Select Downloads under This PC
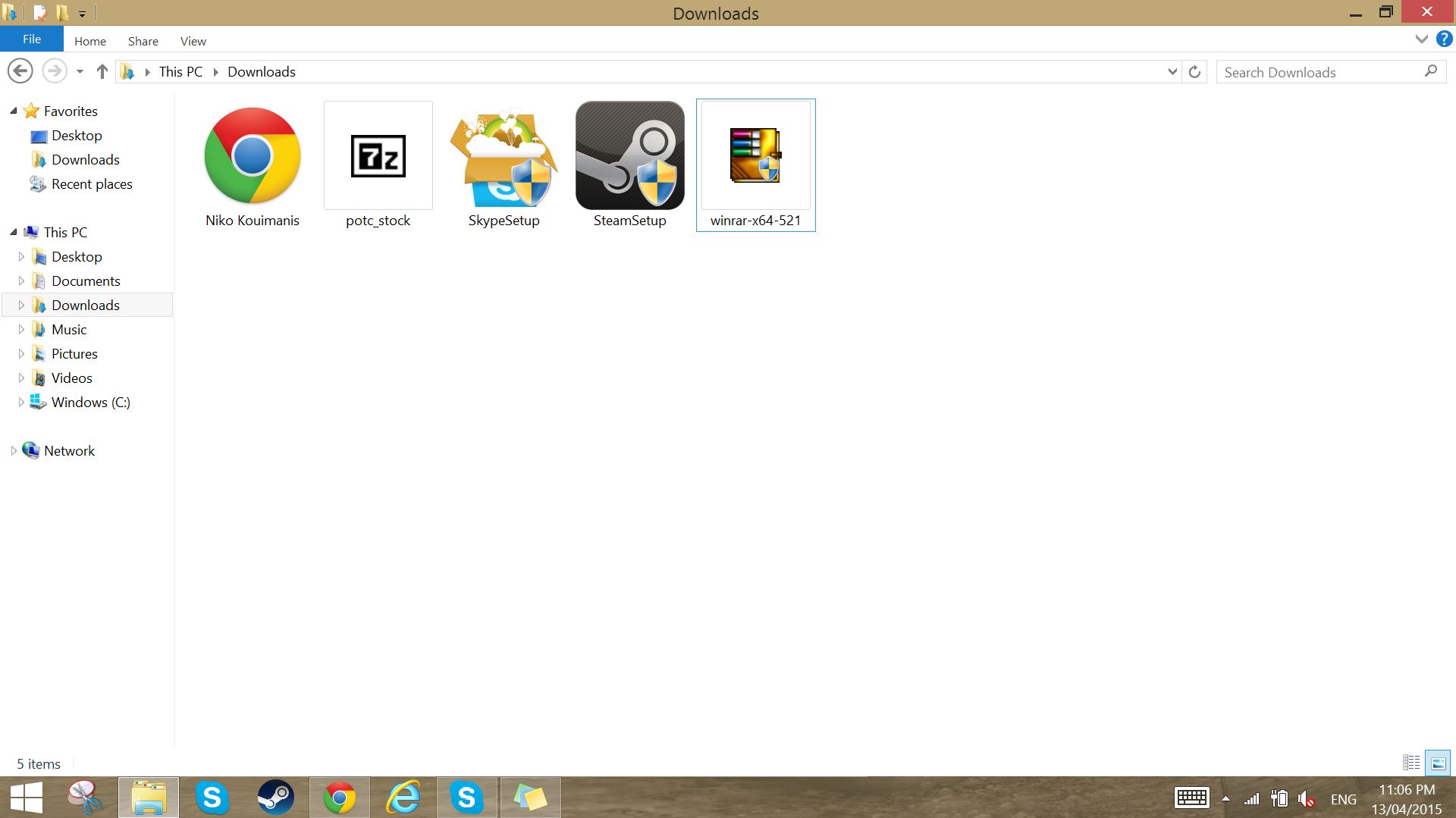The height and width of the screenshot is (818, 1456). coord(86,305)
